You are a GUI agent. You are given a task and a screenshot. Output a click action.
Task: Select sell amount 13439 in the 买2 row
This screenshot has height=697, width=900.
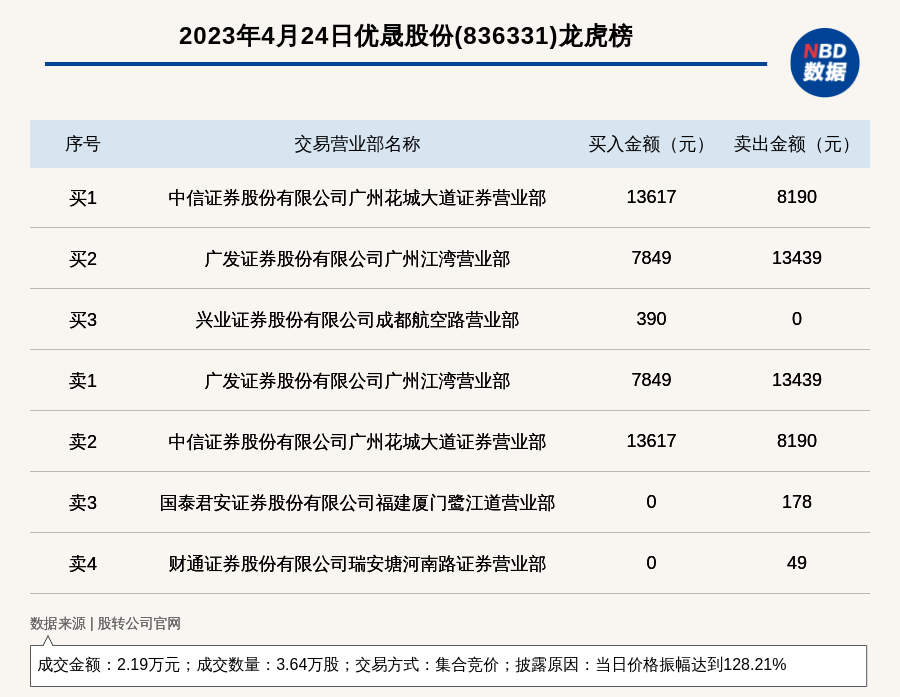pos(796,258)
